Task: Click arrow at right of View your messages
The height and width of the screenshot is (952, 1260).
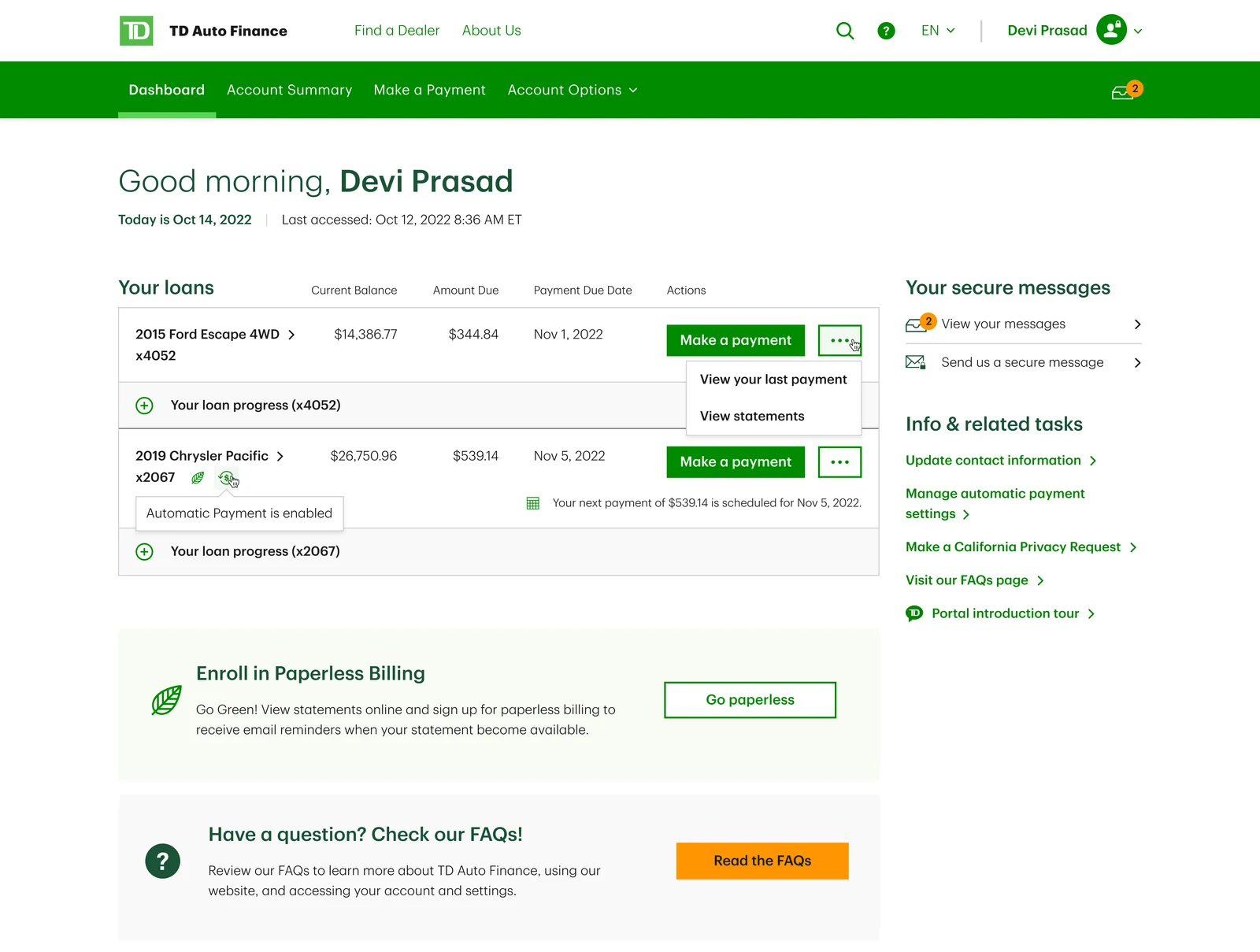Action: (1137, 324)
